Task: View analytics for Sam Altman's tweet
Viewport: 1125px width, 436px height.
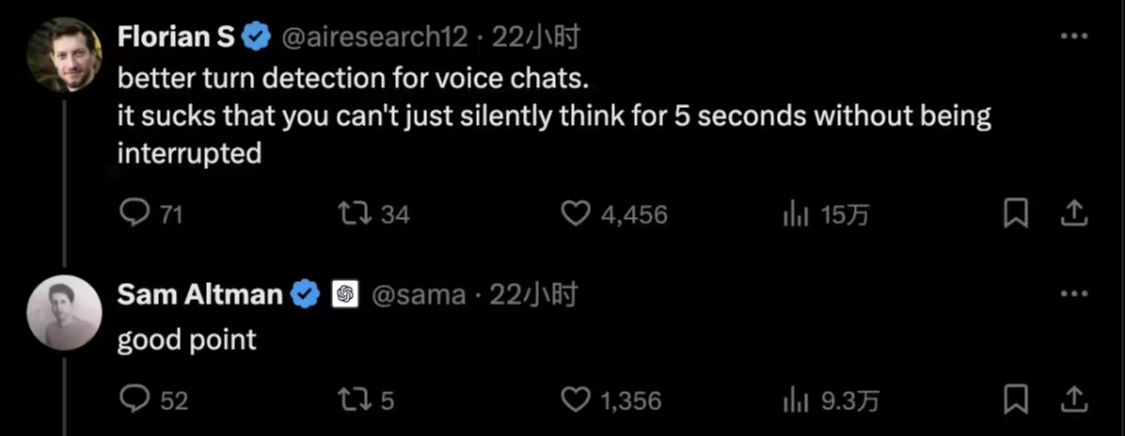Action: (795, 400)
